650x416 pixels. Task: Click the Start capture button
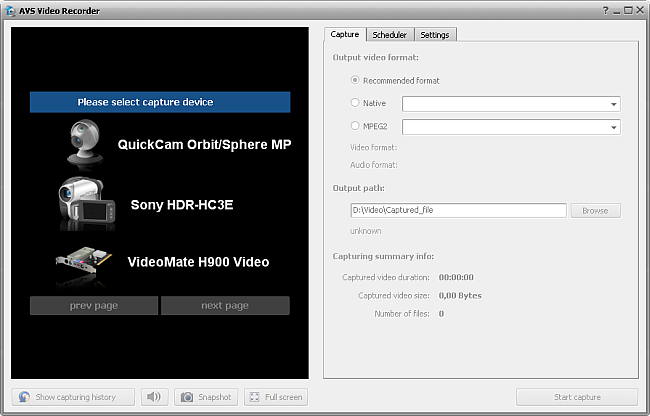click(577, 397)
